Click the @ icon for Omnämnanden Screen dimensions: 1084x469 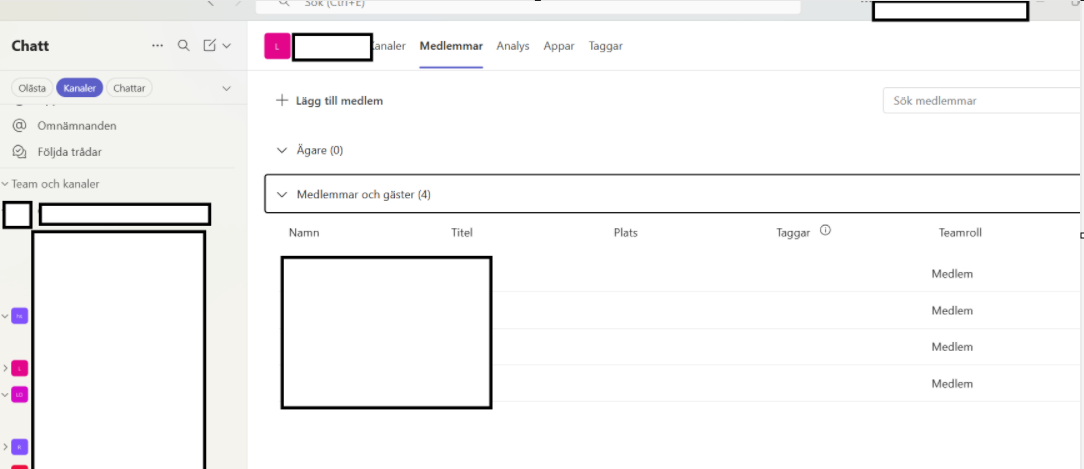[x=19, y=126]
